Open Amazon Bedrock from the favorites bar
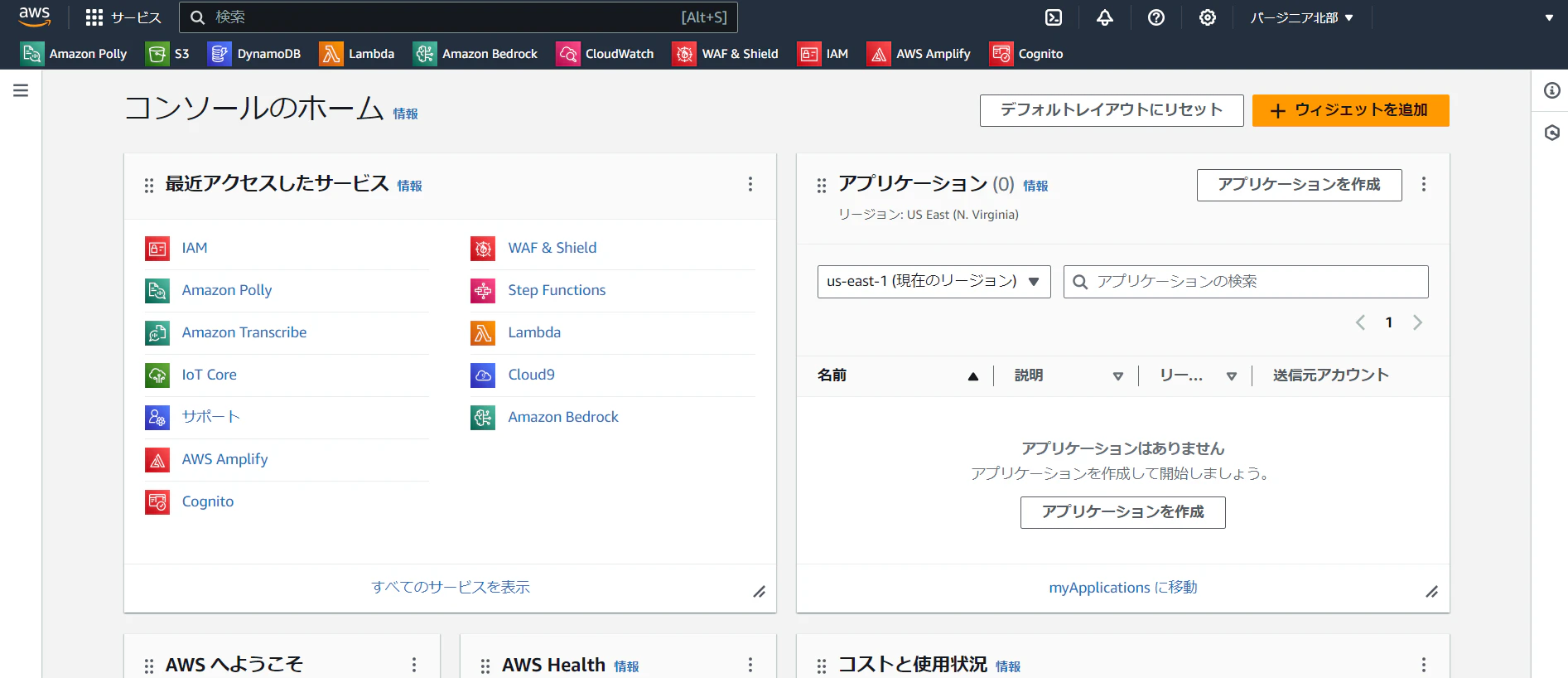 click(x=475, y=54)
